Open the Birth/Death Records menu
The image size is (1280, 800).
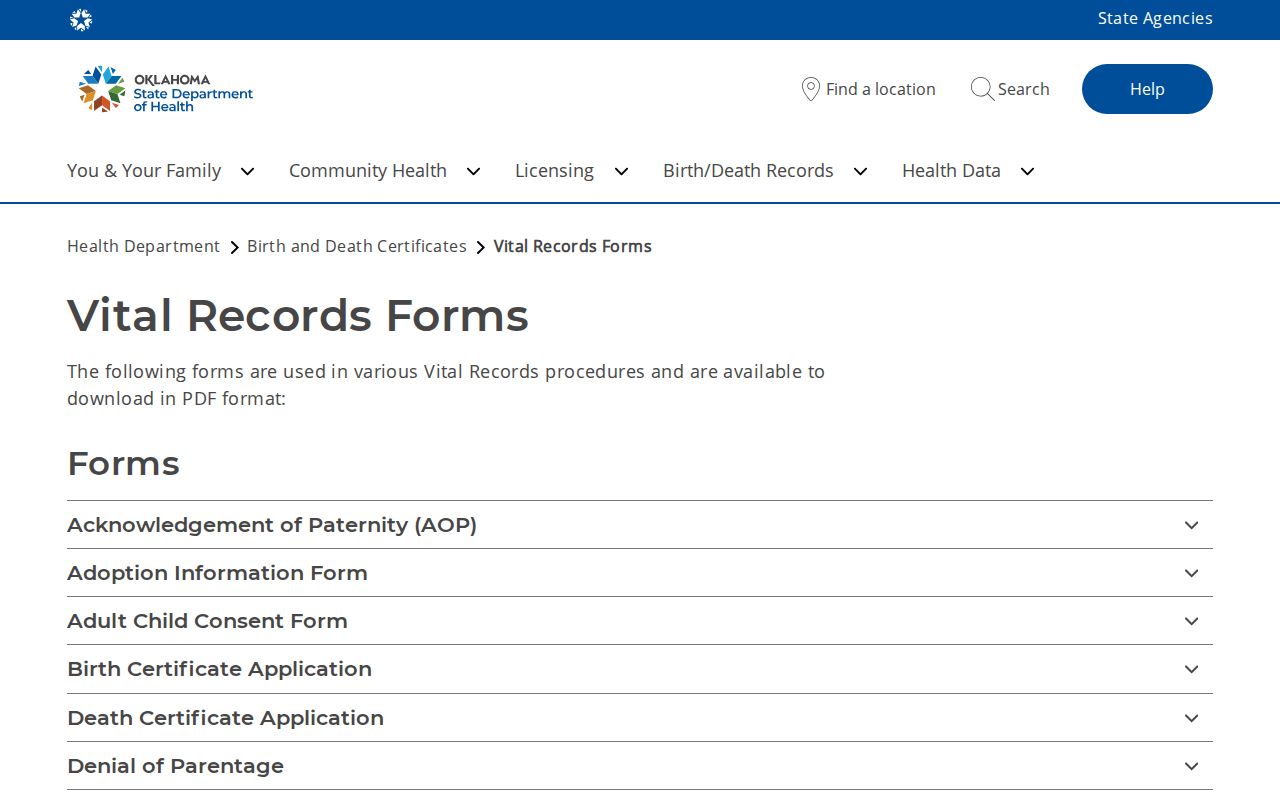pyautogui.click(x=748, y=171)
